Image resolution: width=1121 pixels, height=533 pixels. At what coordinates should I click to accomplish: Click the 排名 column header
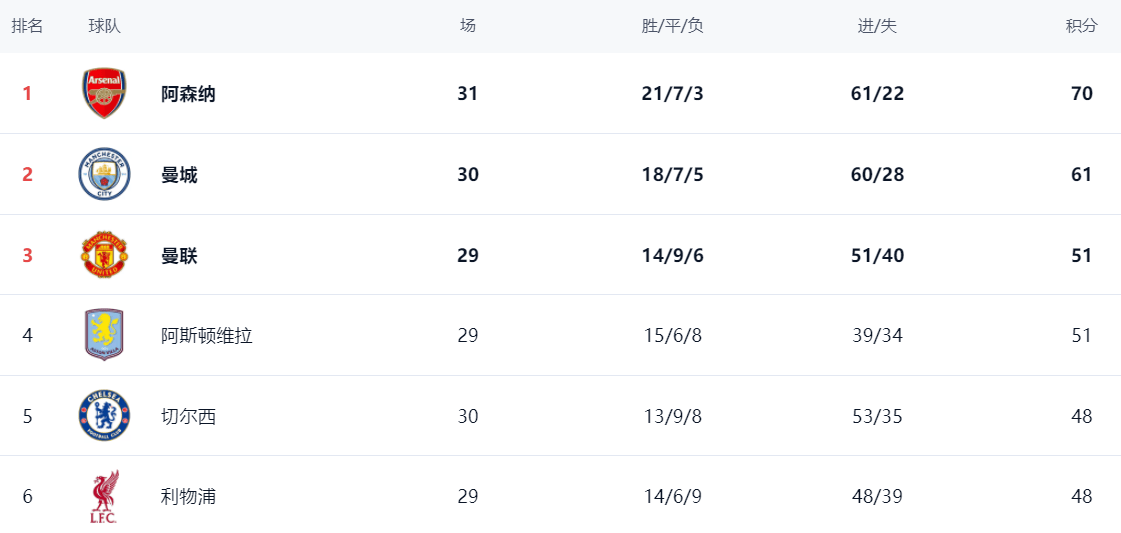27,26
